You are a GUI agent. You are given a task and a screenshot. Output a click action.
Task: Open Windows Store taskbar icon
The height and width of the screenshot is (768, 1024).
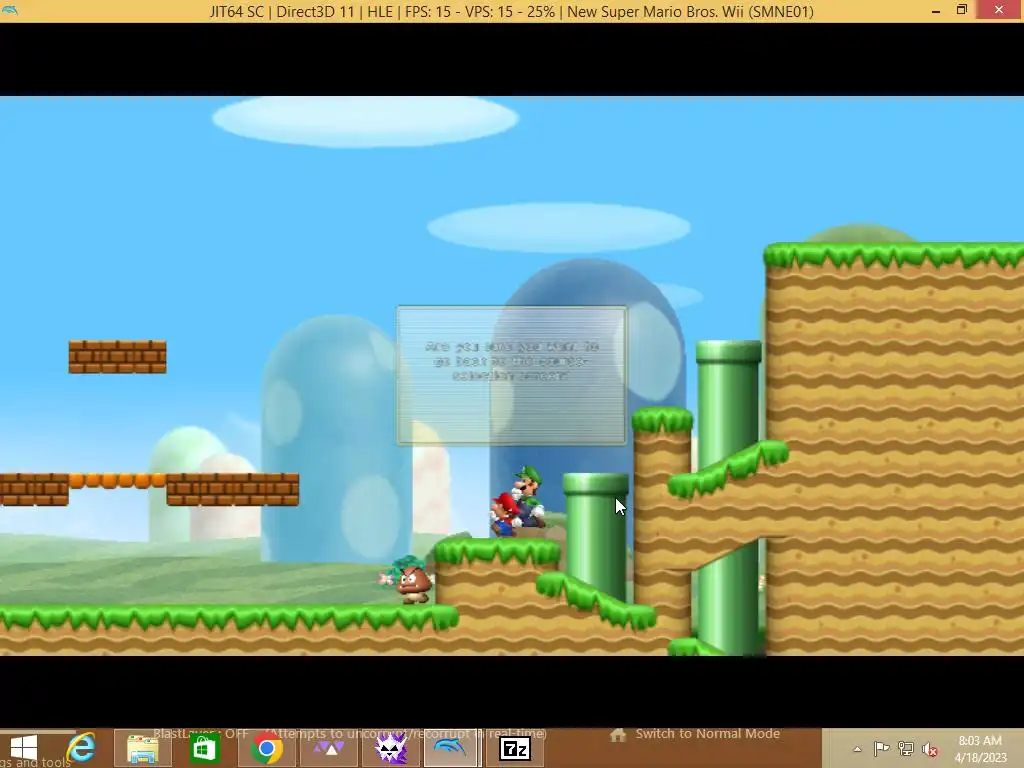point(204,749)
